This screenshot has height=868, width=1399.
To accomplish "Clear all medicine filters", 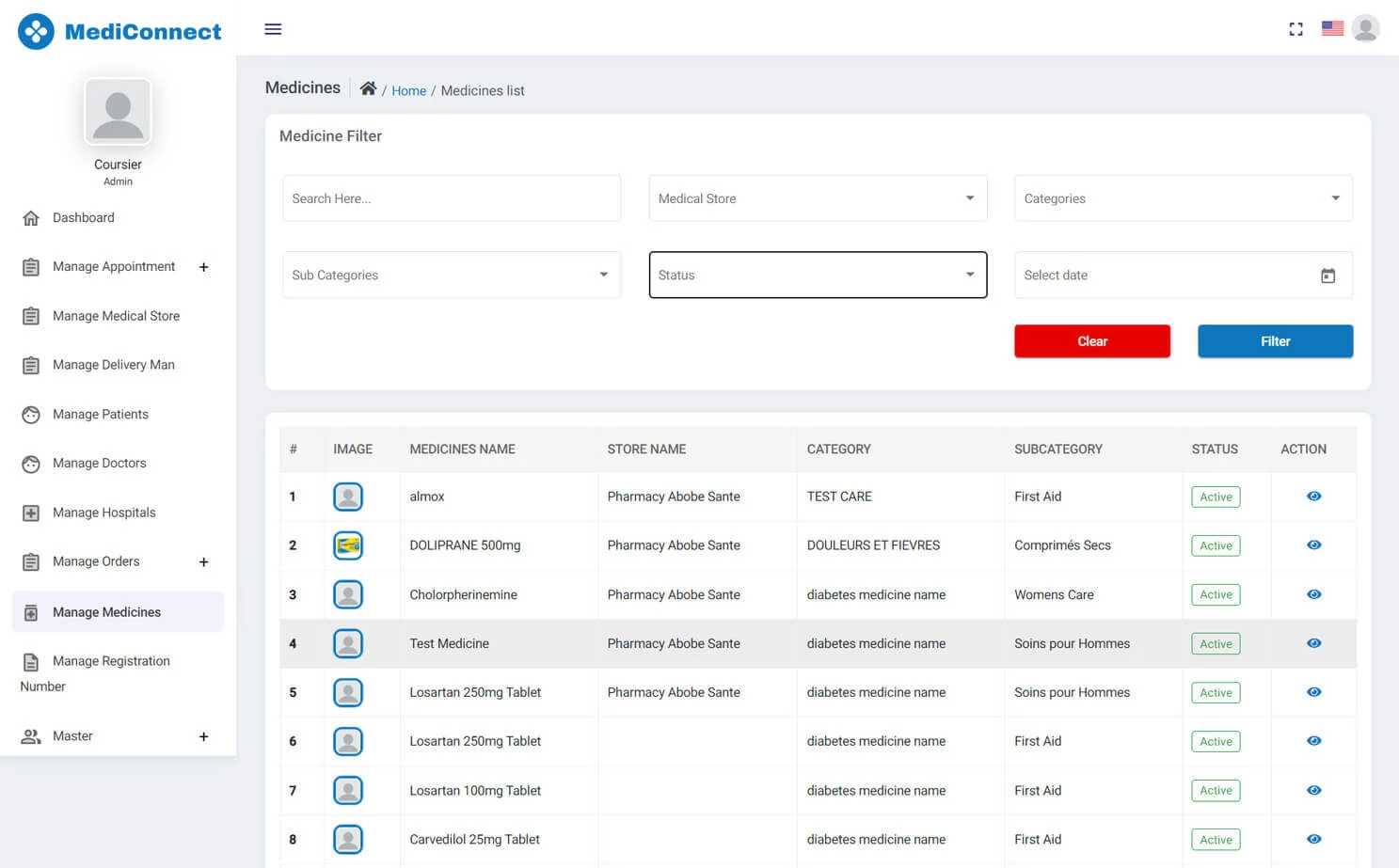I will [x=1091, y=340].
